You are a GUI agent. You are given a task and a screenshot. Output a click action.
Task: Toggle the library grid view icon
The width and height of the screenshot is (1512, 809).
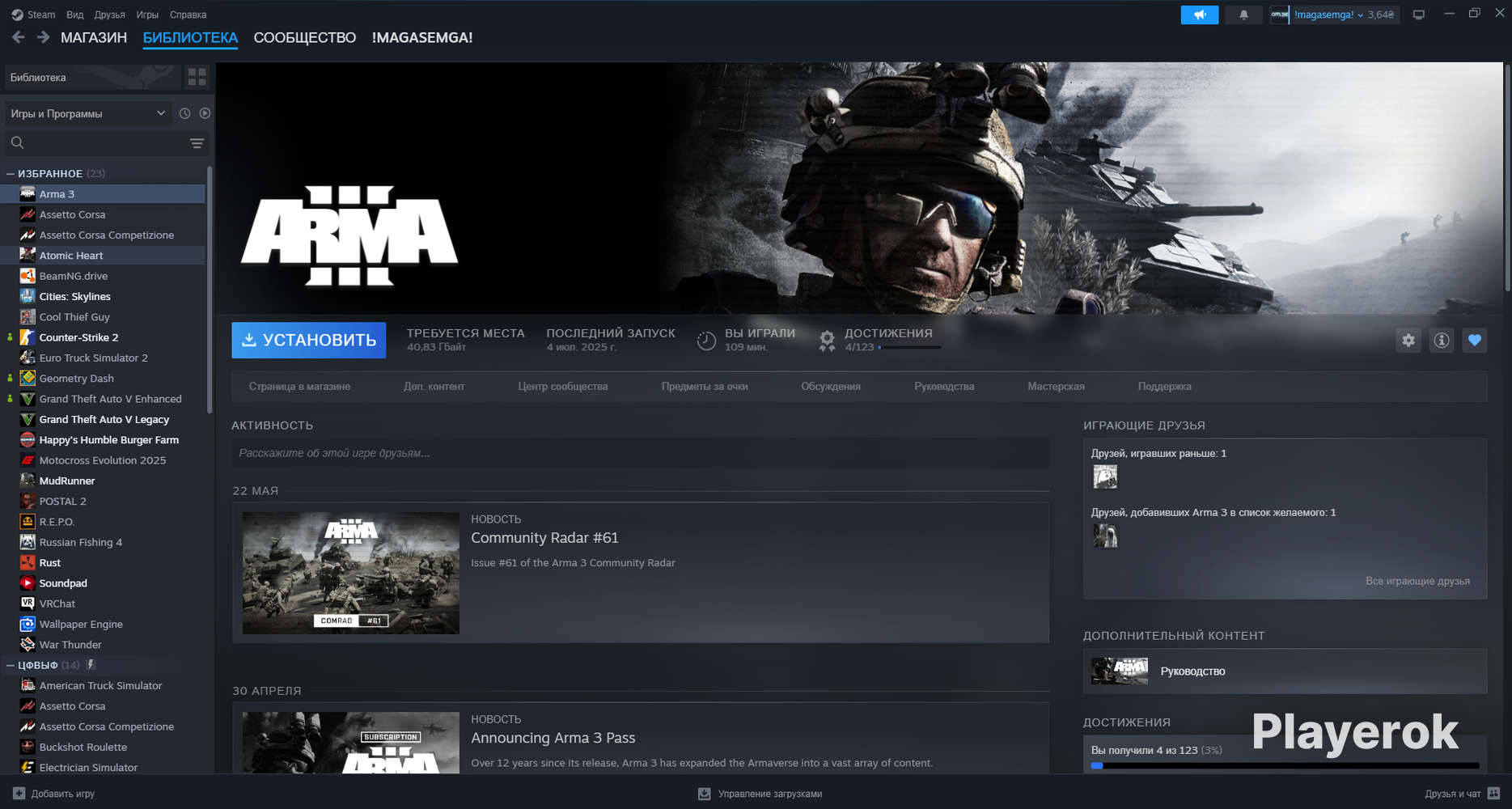coord(197,77)
